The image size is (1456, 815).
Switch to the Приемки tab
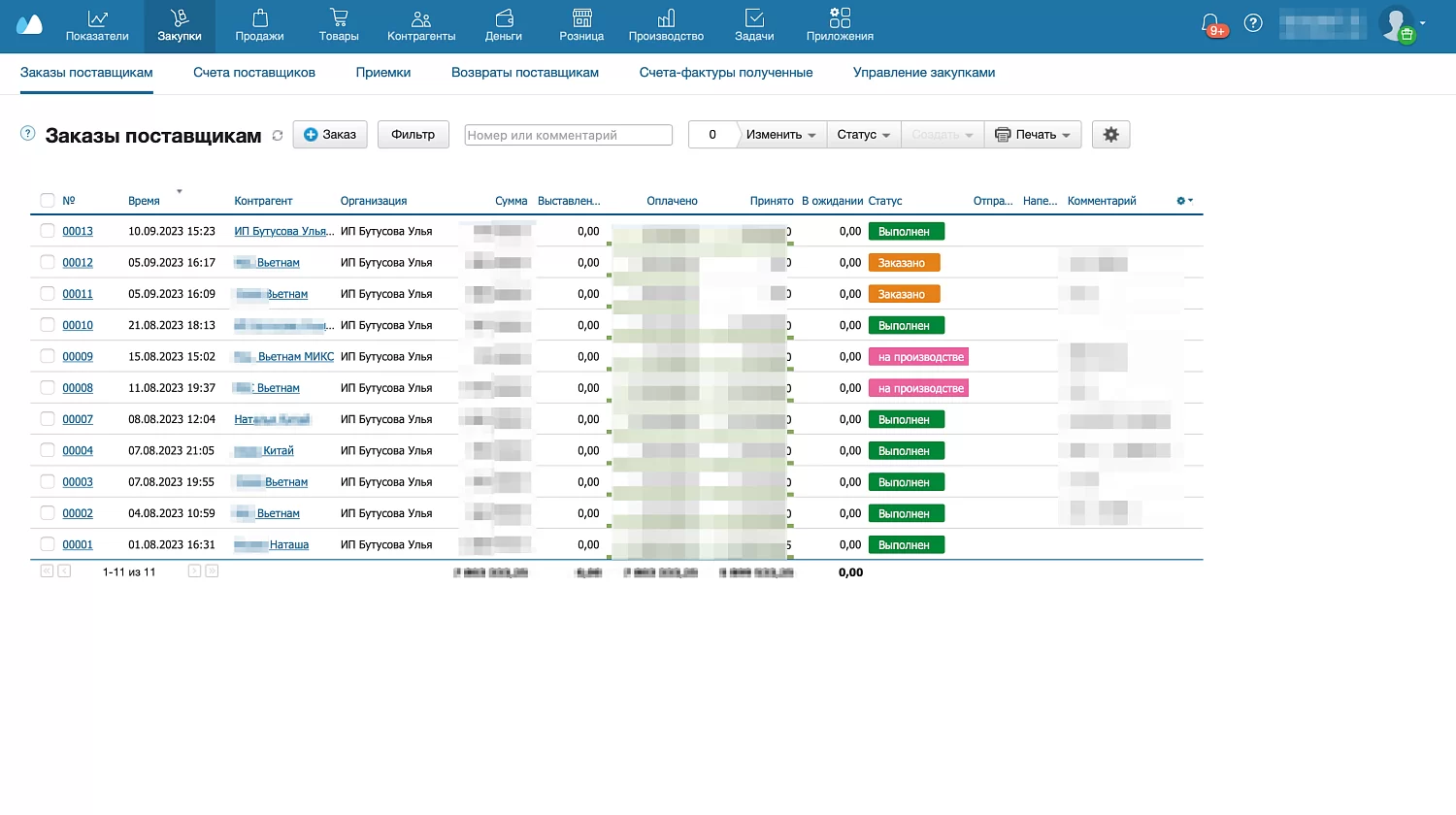(x=383, y=73)
